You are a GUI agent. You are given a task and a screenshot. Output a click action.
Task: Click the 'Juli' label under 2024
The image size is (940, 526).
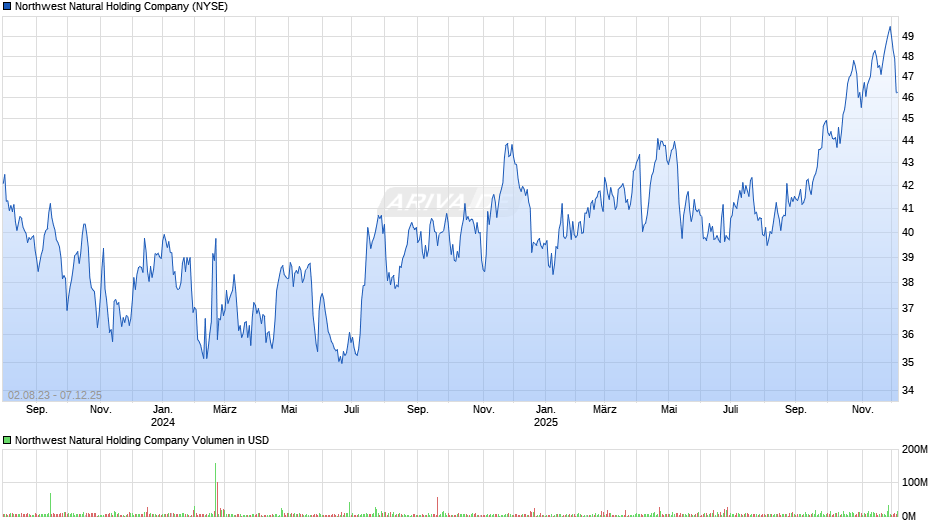pyautogui.click(x=352, y=410)
